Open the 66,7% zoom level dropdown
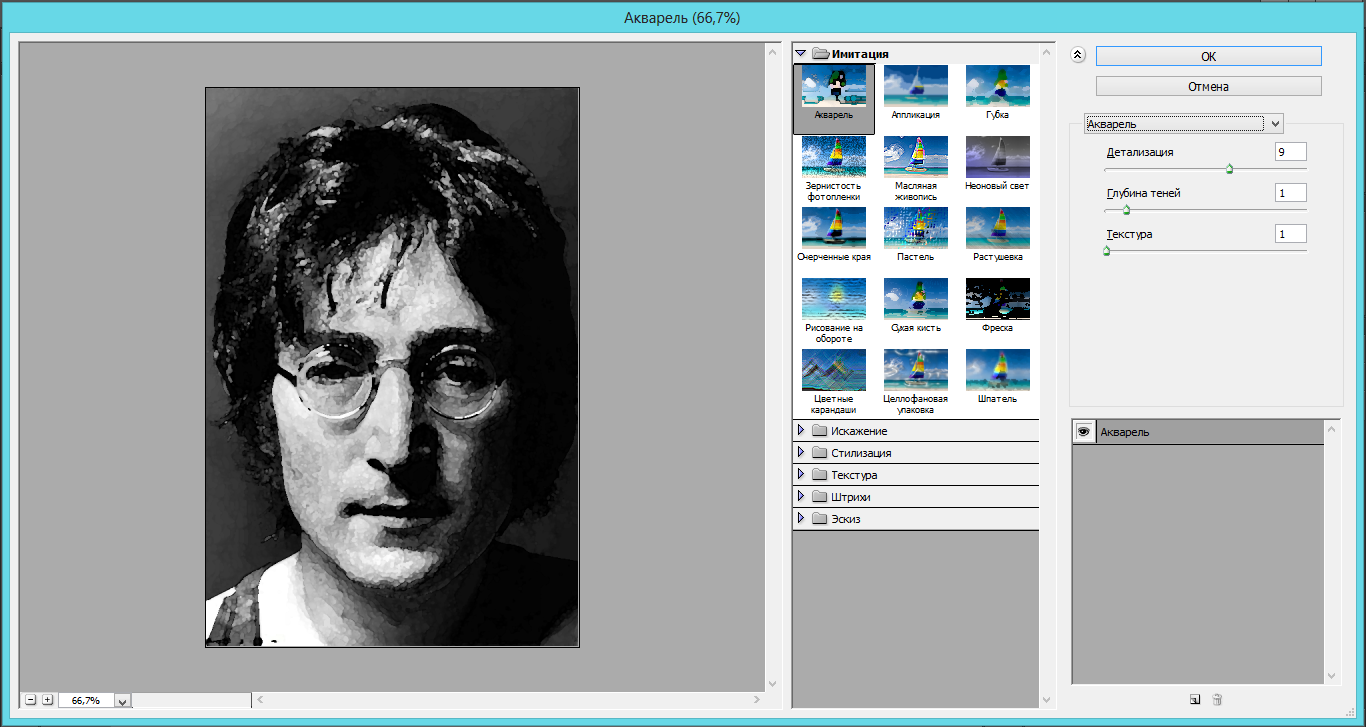1366x727 pixels. point(123,701)
